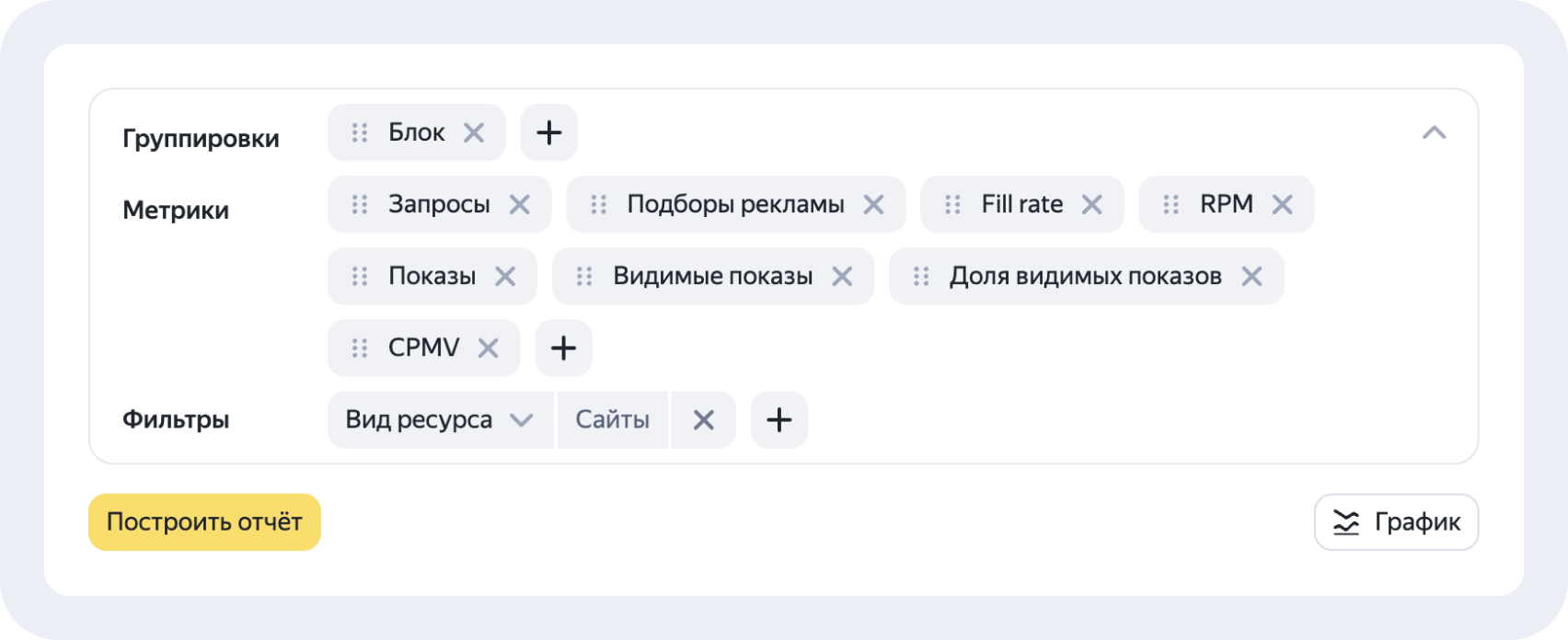Remove the Видимые показы metric
Screen dimensions: 1568x640
click(x=842, y=277)
